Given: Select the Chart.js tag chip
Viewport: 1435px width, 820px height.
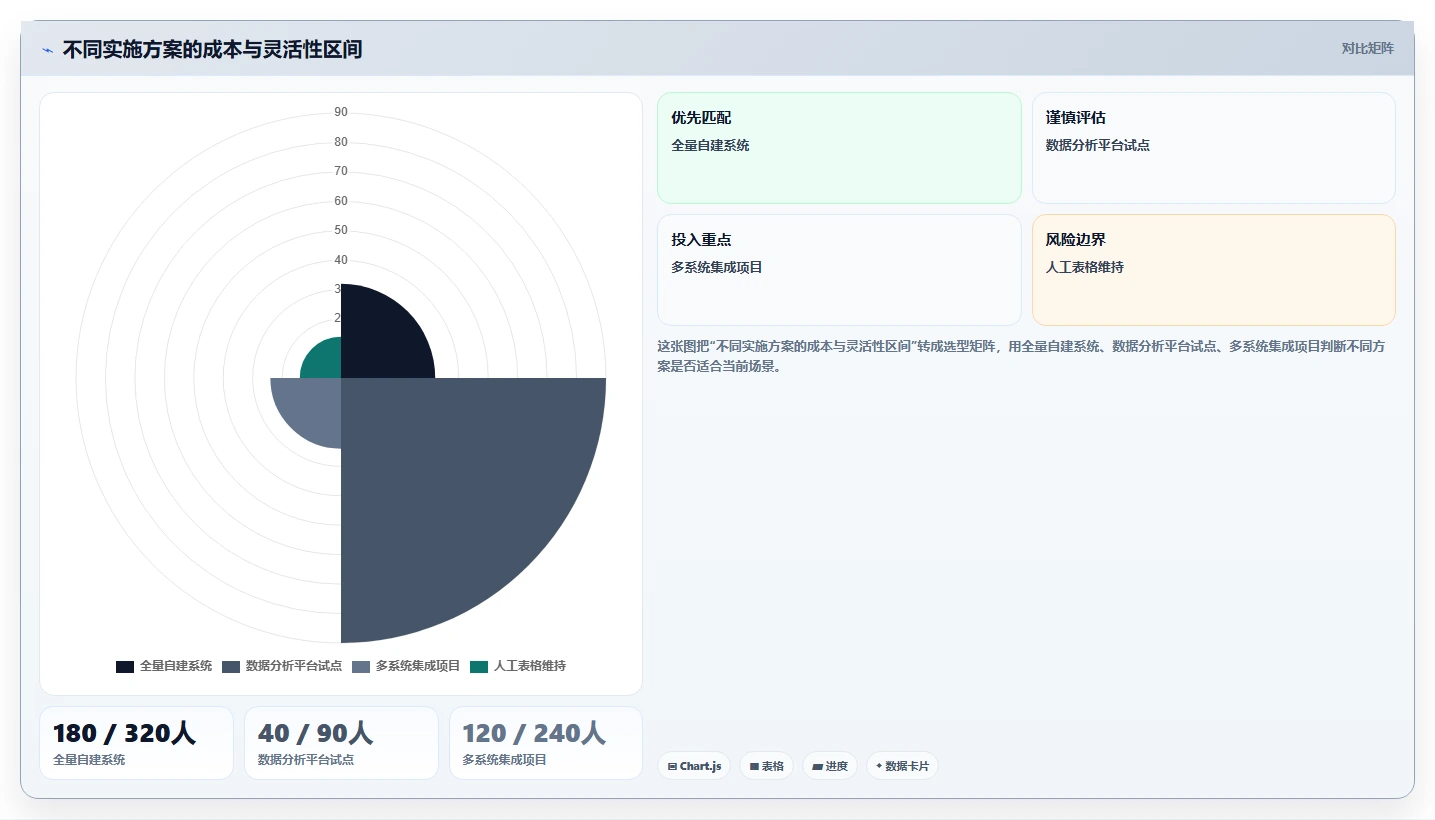Looking at the screenshot, I should (694, 766).
